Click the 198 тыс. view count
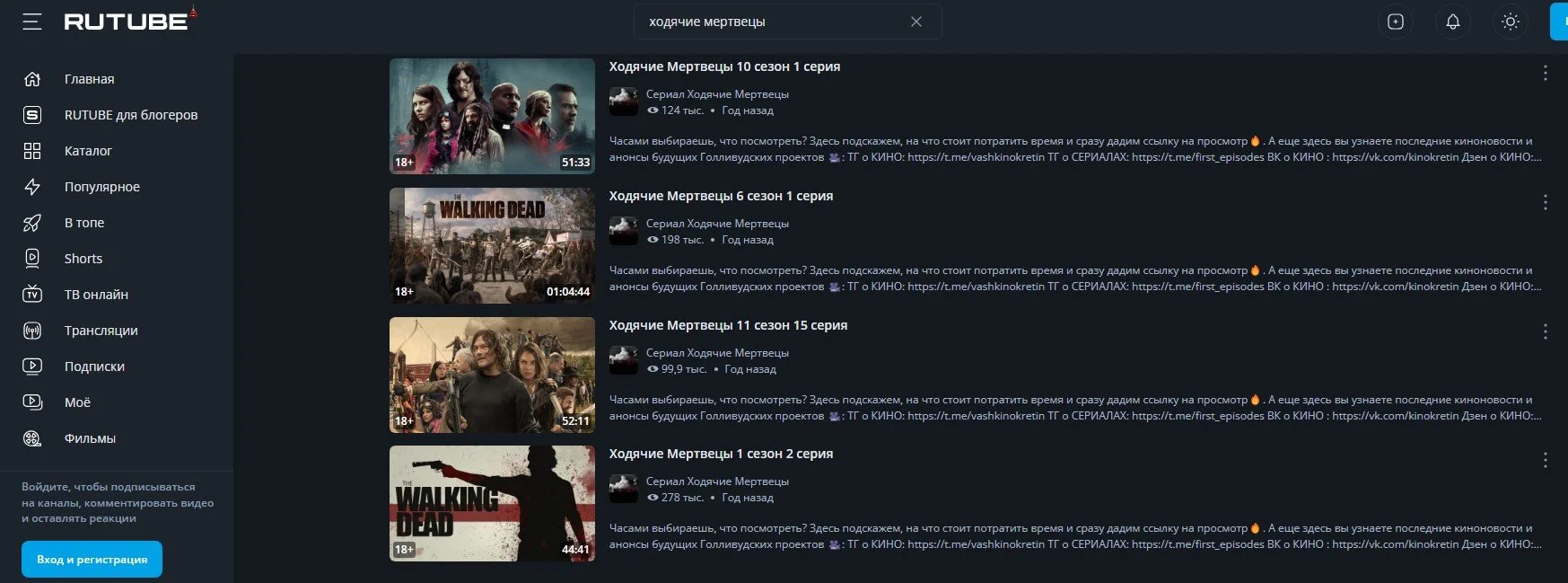Image resolution: width=1568 pixels, height=583 pixels. pyautogui.click(x=676, y=240)
